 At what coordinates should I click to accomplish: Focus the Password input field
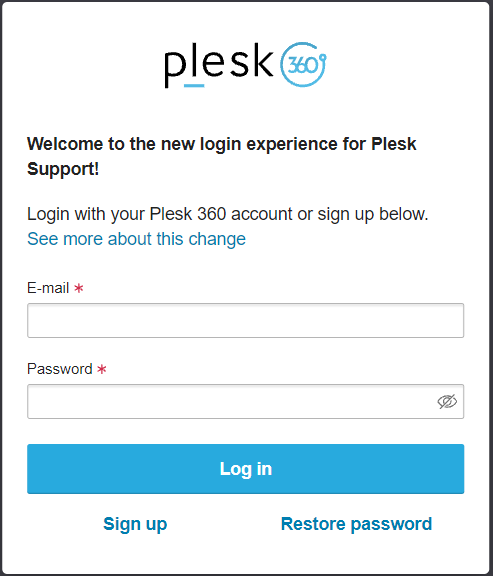pyautogui.click(x=245, y=402)
